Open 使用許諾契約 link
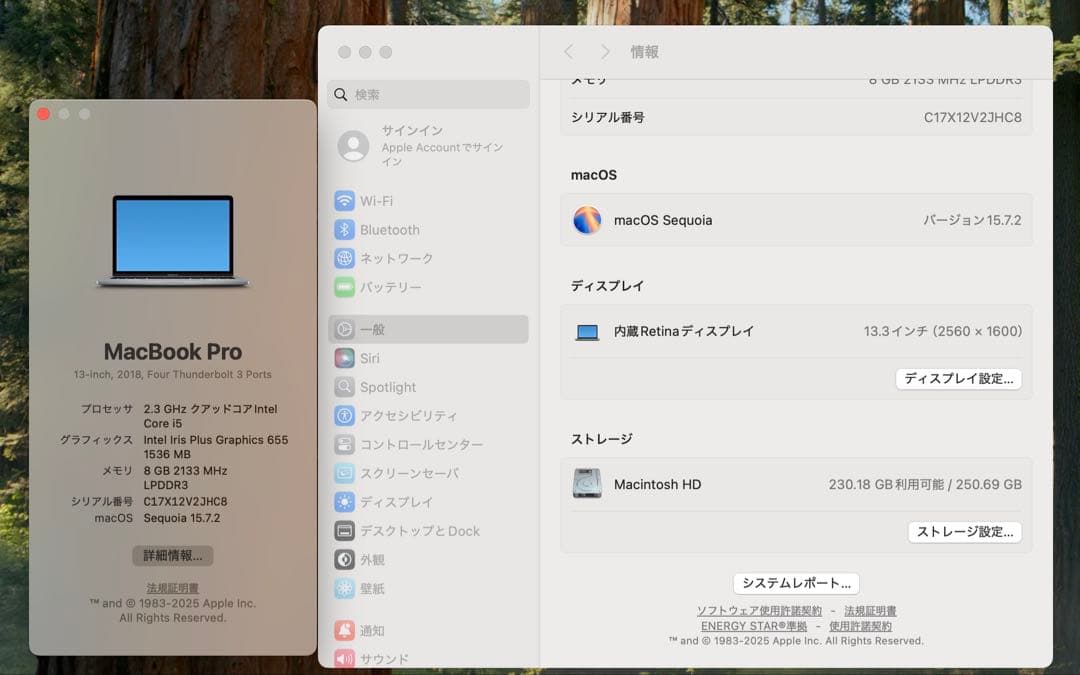 click(860, 626)
